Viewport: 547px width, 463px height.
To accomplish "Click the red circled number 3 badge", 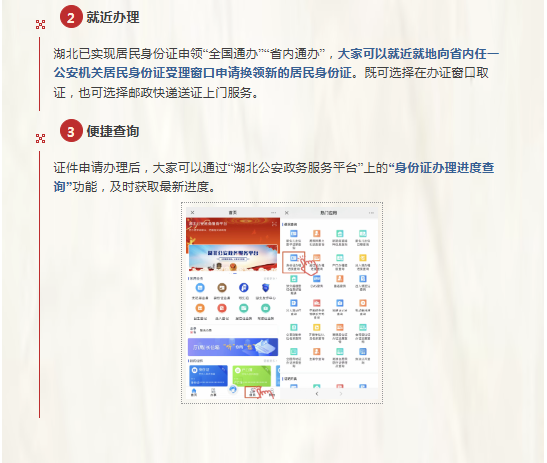I will pyautogui.click(x=71, y=131).
